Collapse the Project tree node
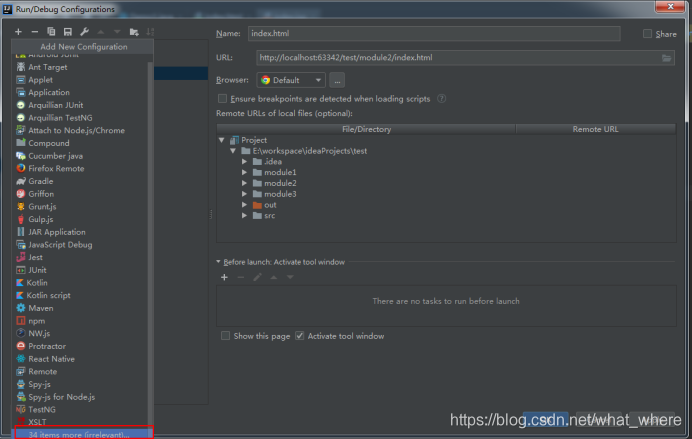Viewport: 692px width, 439px height. pos(222,140)
